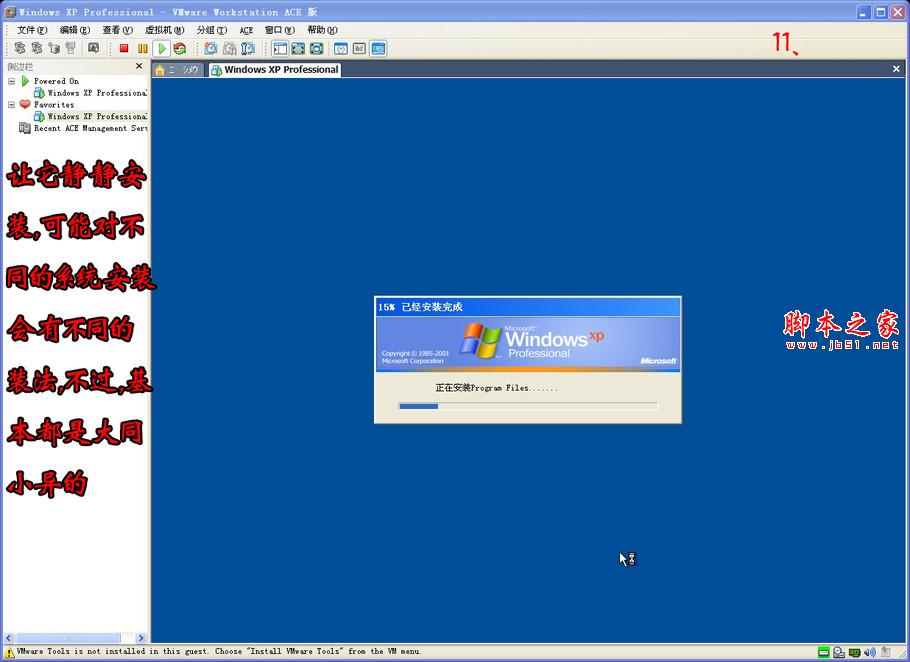Click the red Power Off stop button
Screen dimensions: 910x662
pyautogui.click(x=124, y=49)
